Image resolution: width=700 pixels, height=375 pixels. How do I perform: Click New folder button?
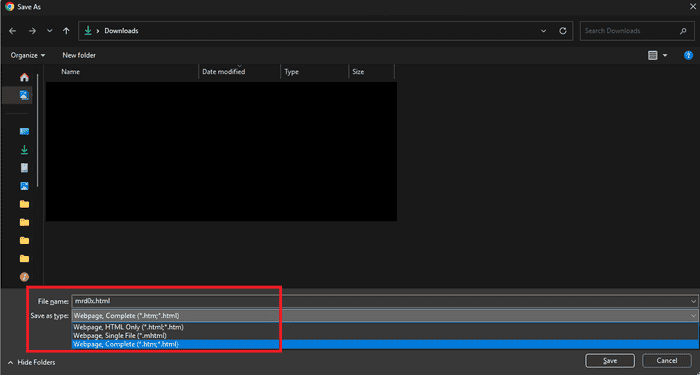pos(79,55)
